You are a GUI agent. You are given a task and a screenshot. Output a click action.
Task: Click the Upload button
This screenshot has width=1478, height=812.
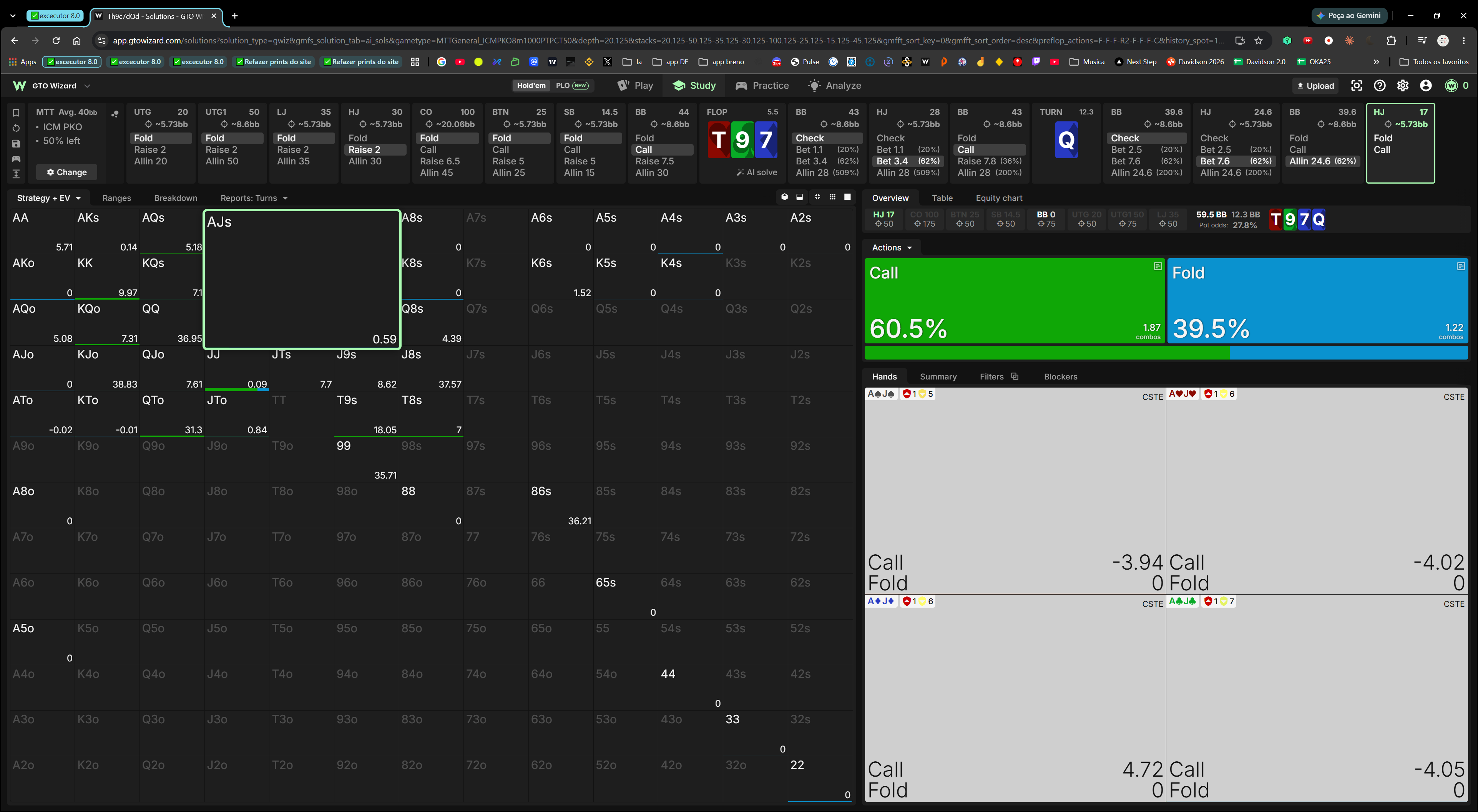(1315, 85)
